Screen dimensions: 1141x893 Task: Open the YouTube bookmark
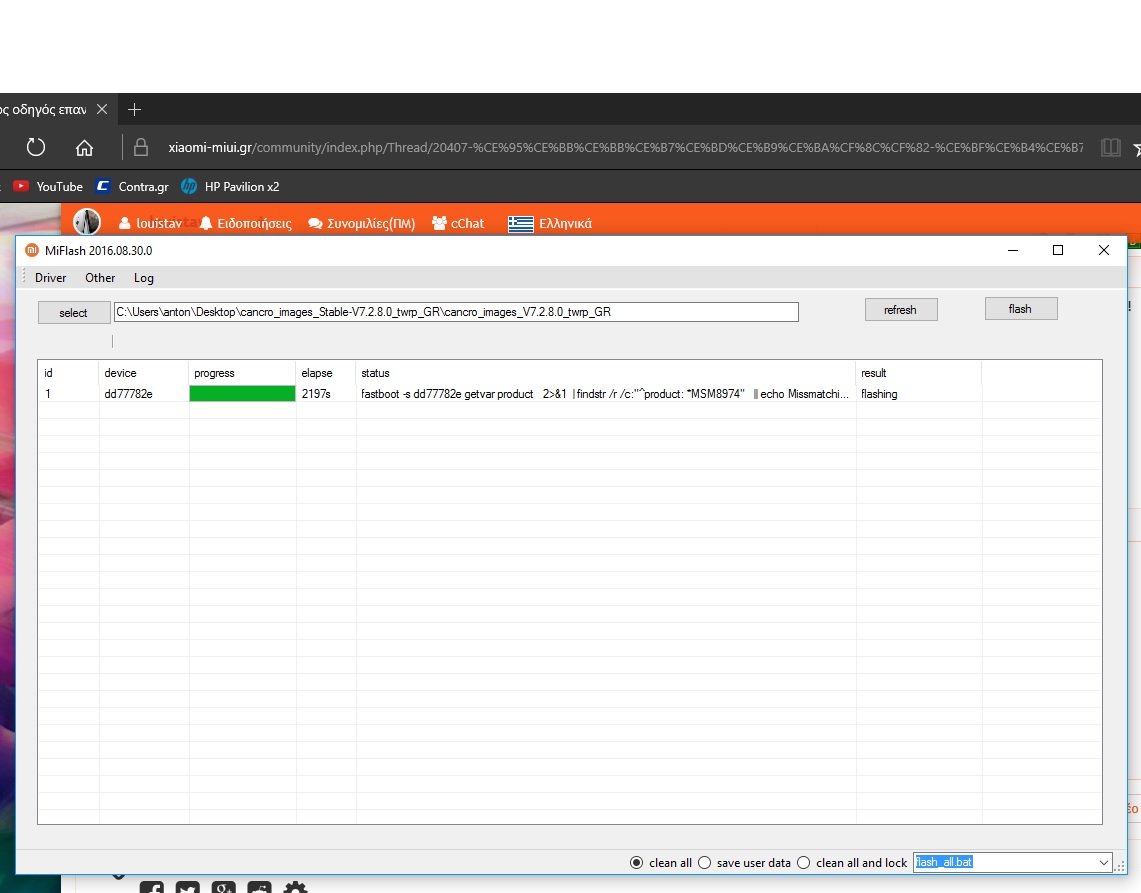pos(48,186)
